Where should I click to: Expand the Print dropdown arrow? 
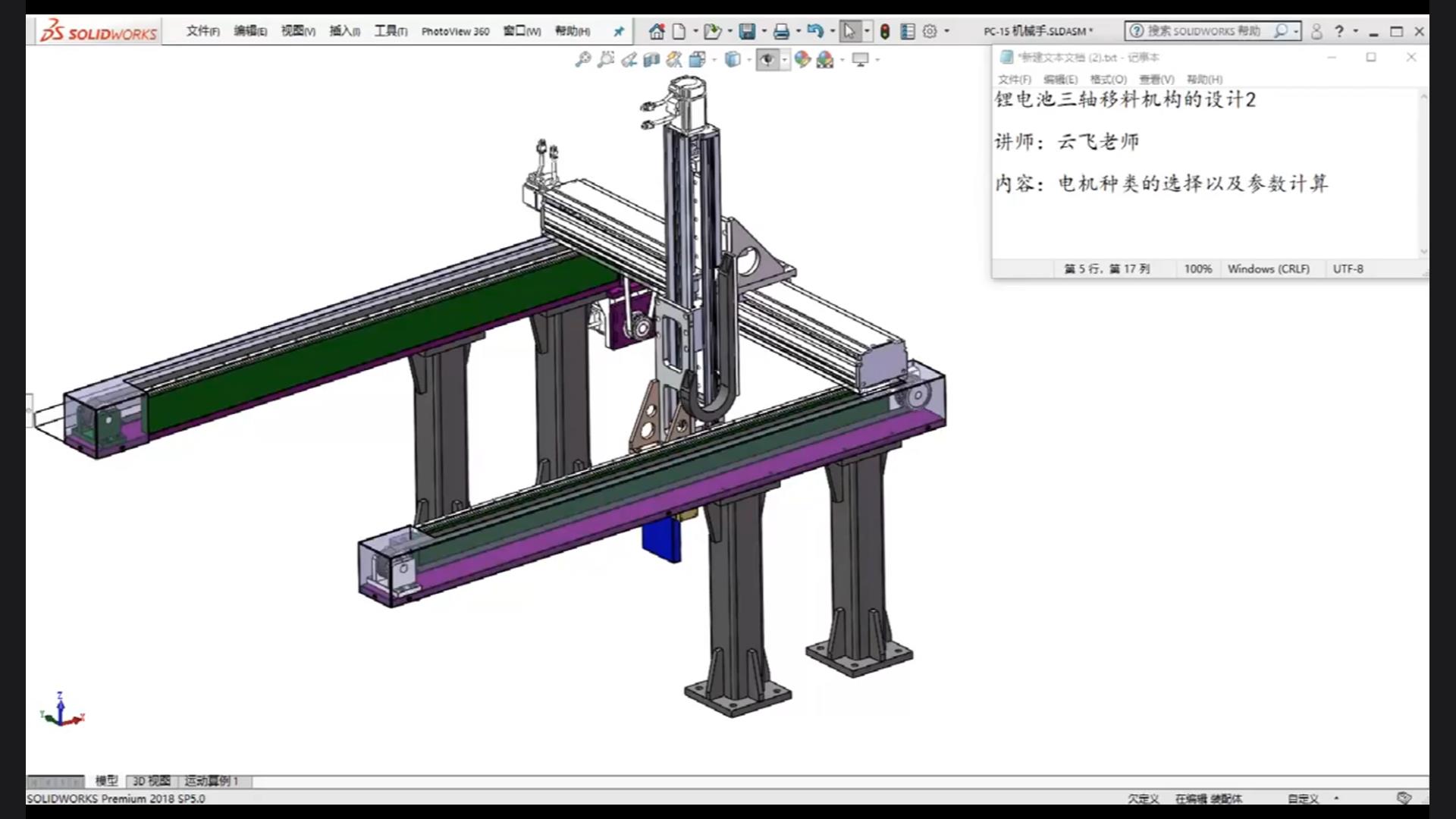pos(799,31)
